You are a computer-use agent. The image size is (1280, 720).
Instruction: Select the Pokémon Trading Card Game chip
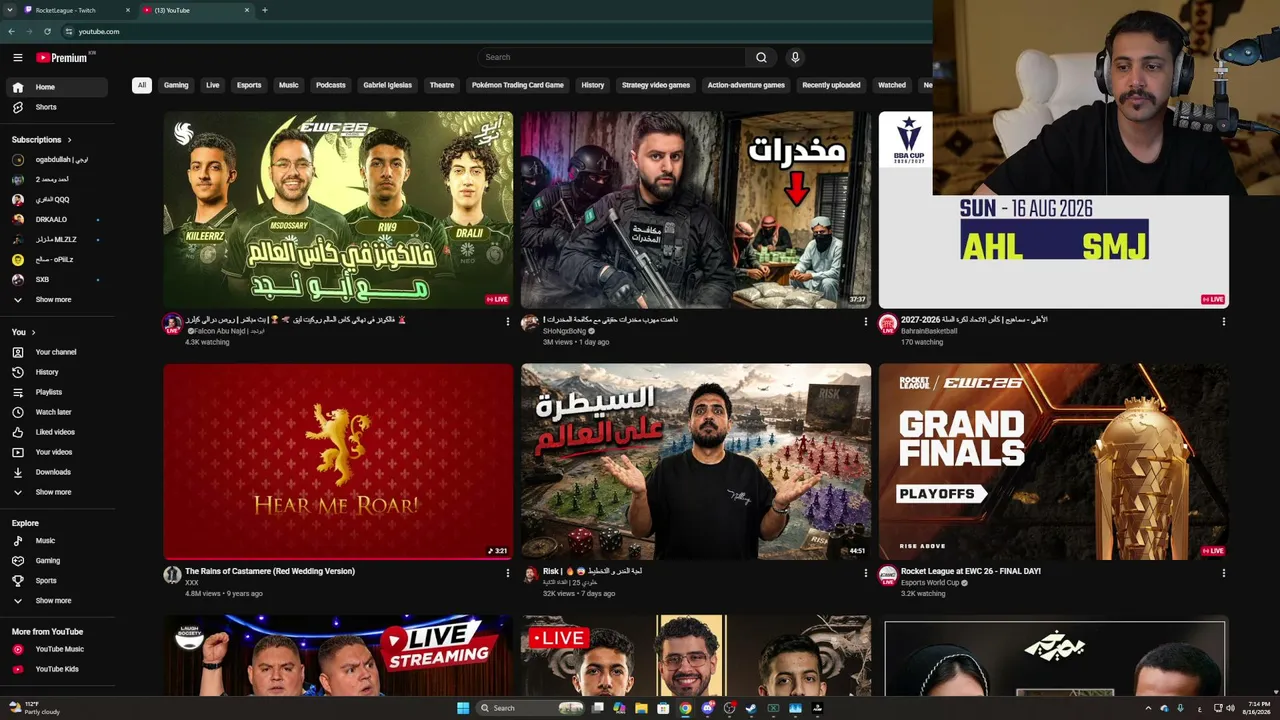518,85
